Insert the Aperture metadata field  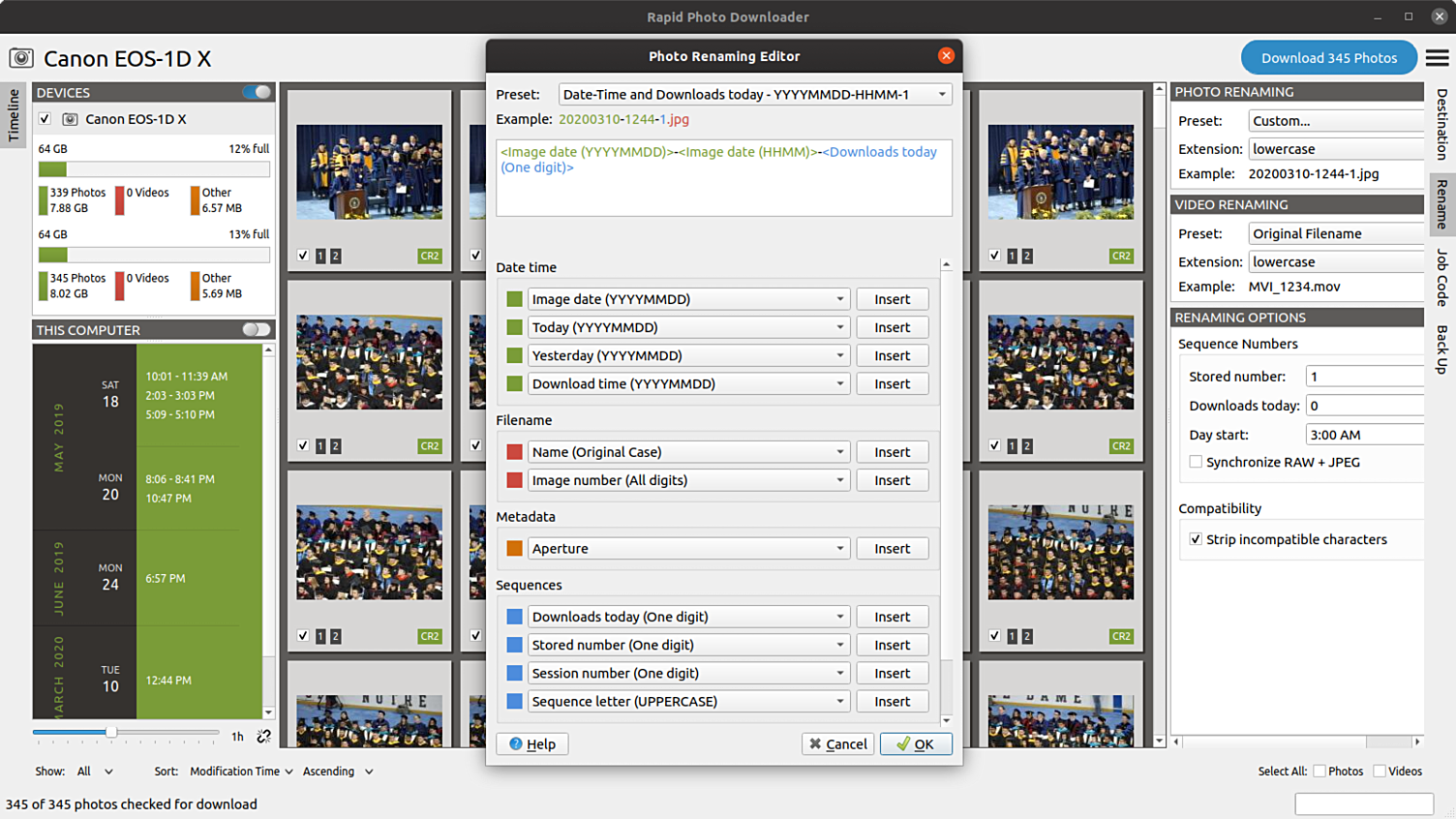pos(892,549)
